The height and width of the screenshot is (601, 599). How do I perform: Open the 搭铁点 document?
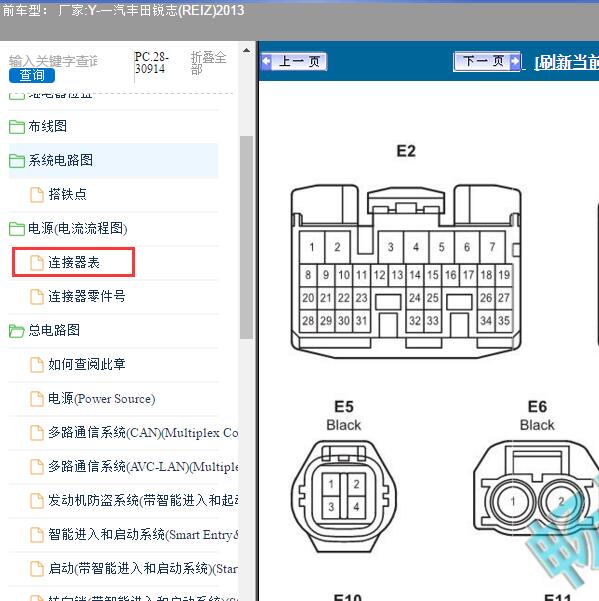coord(67,194)
